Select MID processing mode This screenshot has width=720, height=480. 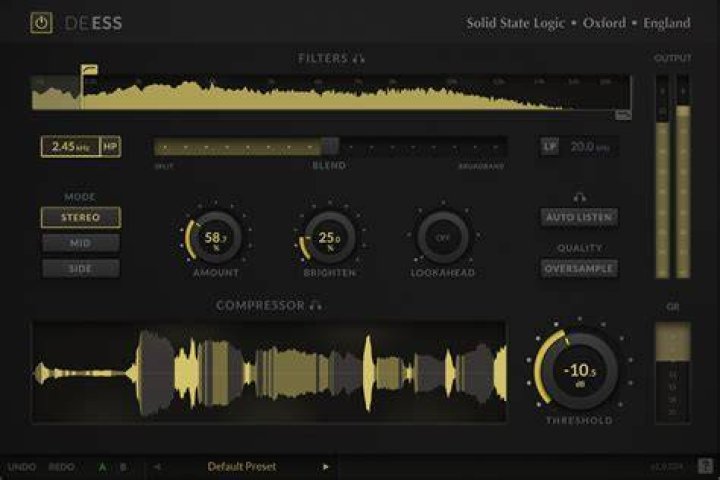coord(81,243)
